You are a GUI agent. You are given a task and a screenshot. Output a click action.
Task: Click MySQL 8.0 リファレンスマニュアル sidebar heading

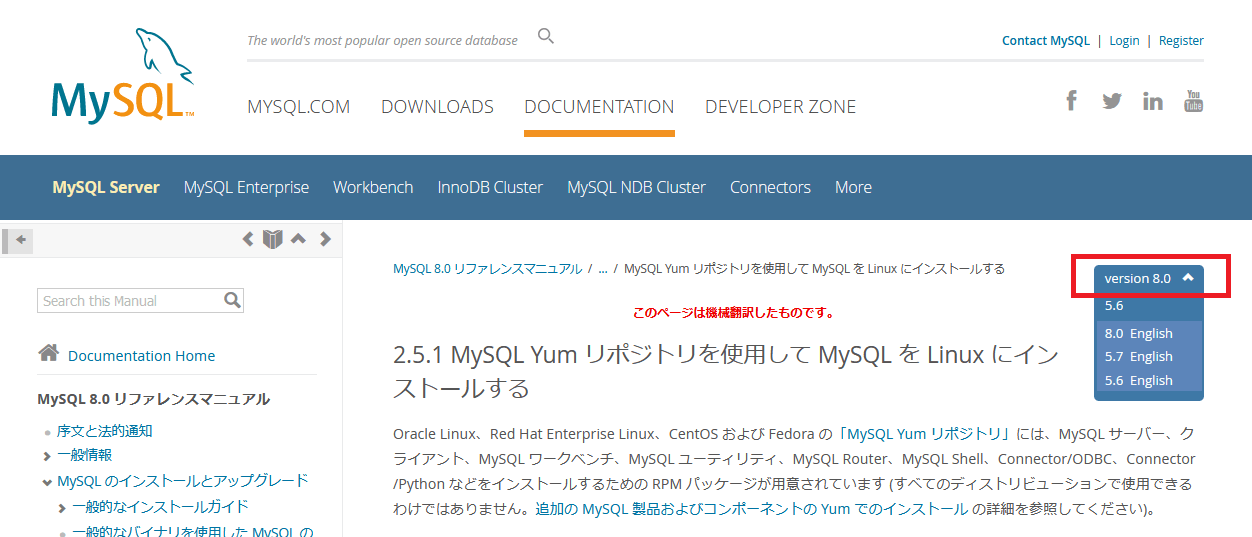click(153, 399)
